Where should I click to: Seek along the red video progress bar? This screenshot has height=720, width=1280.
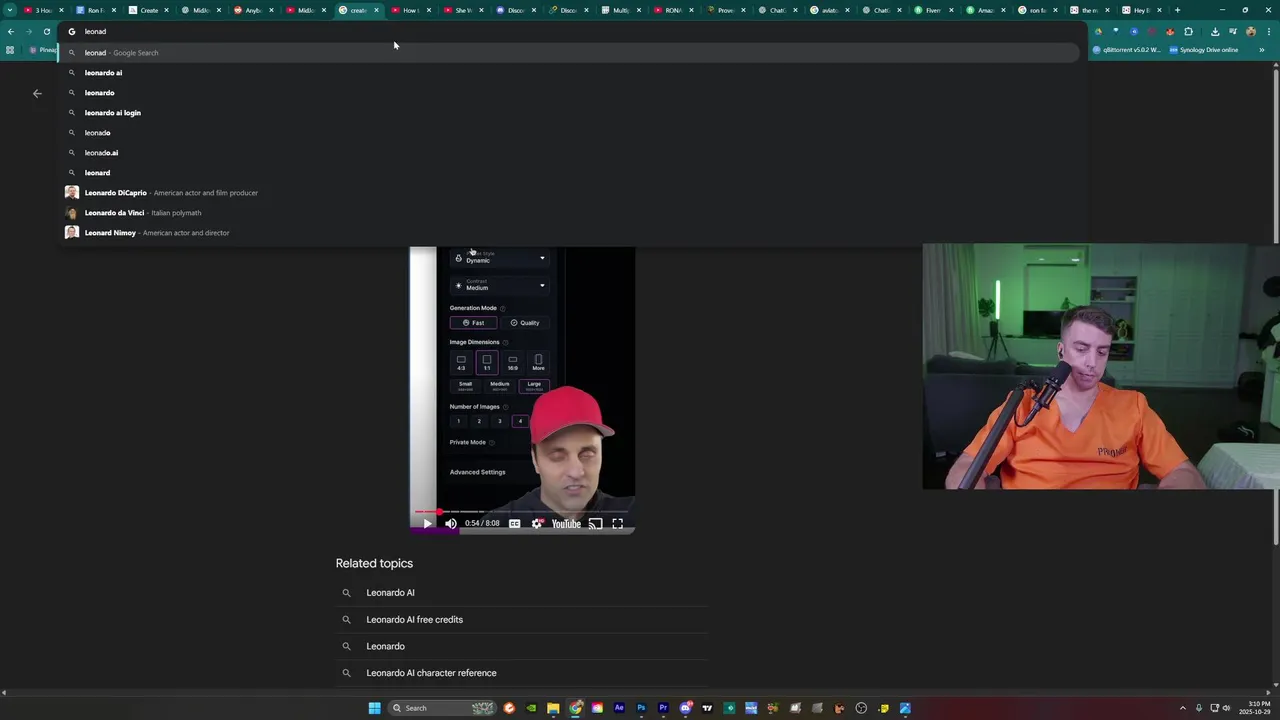point(522,511)
